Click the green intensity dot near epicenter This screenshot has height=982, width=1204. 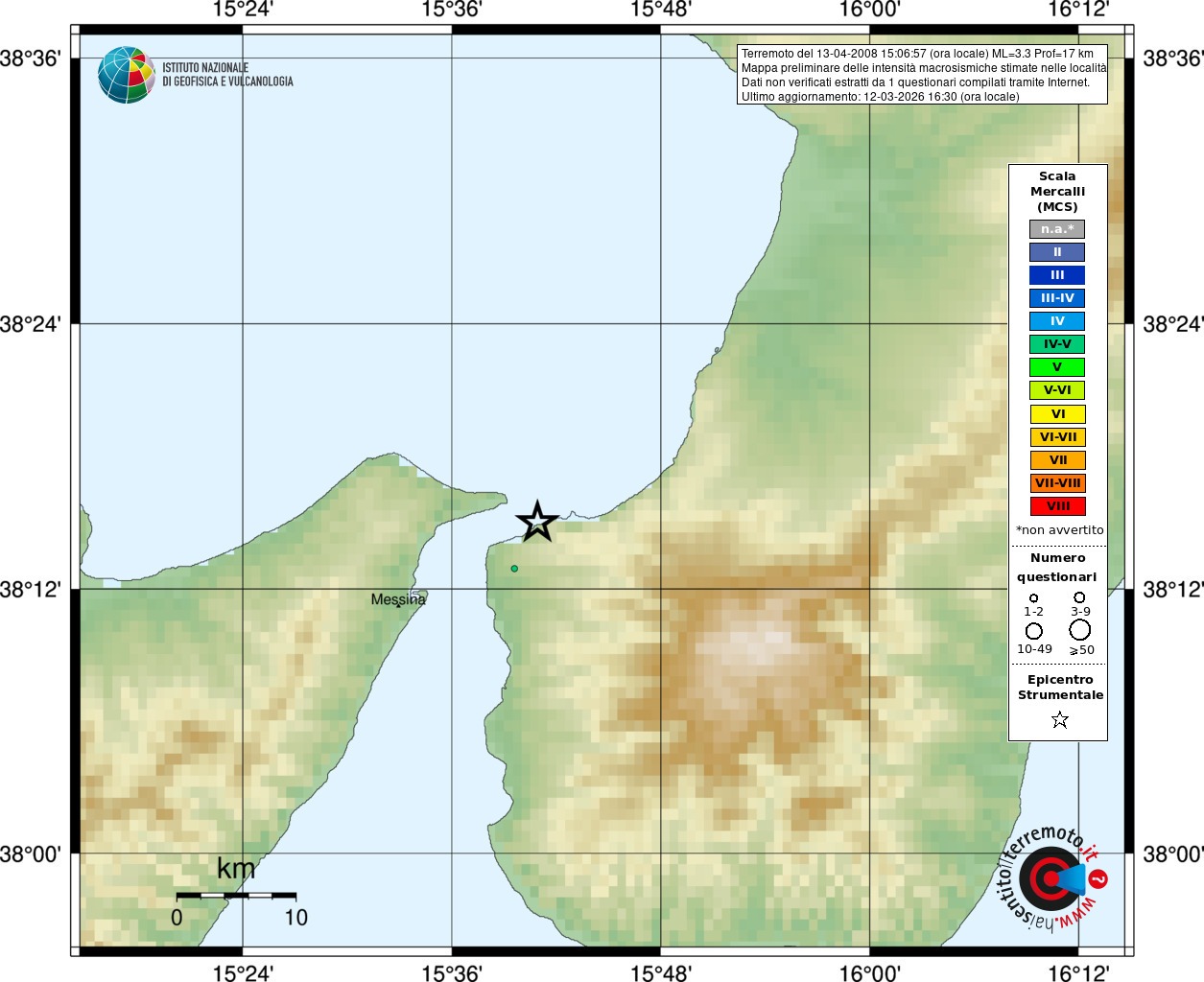click(514, 569)
